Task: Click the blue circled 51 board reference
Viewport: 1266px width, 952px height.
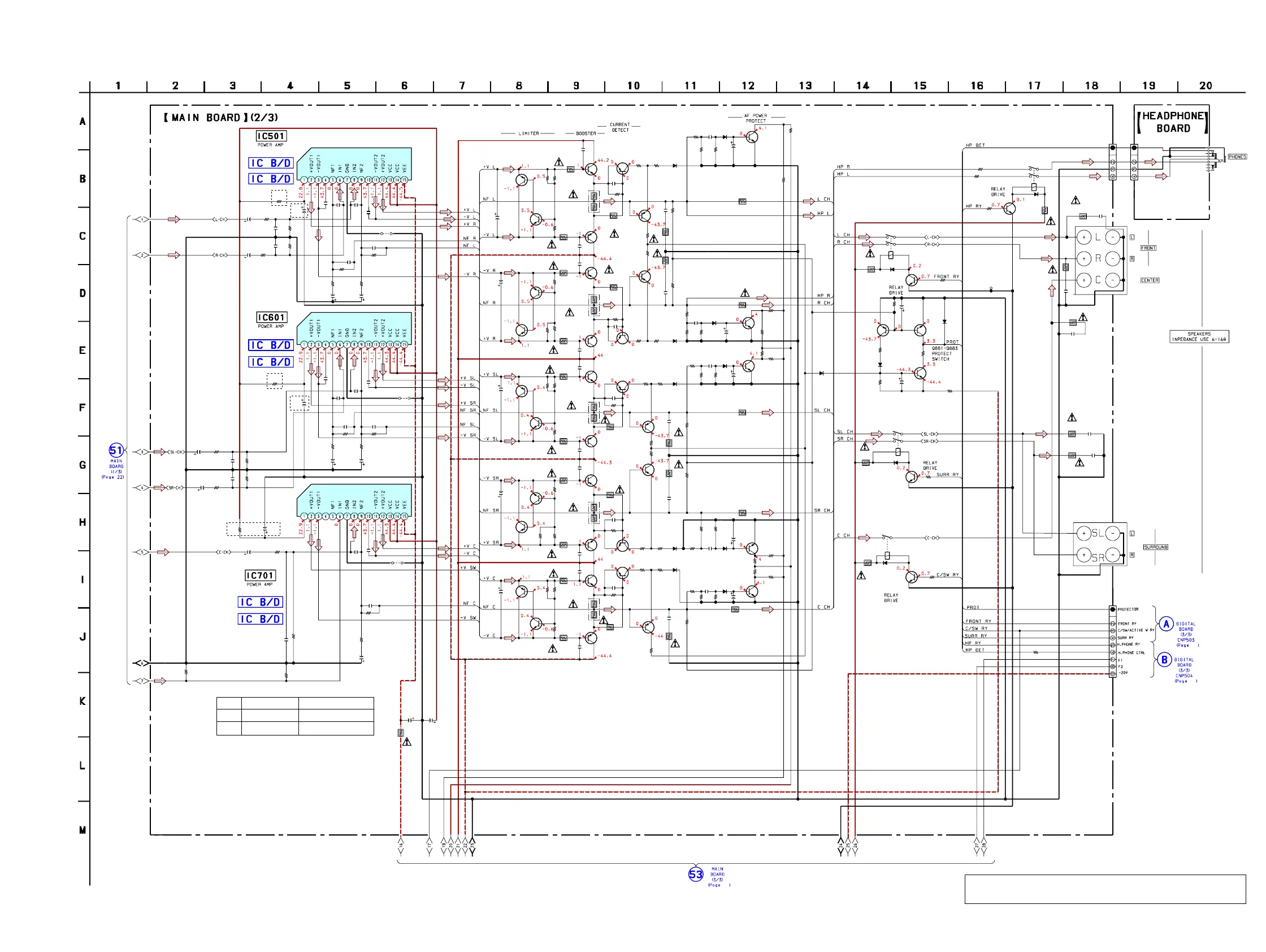Action: coord(116,451)
